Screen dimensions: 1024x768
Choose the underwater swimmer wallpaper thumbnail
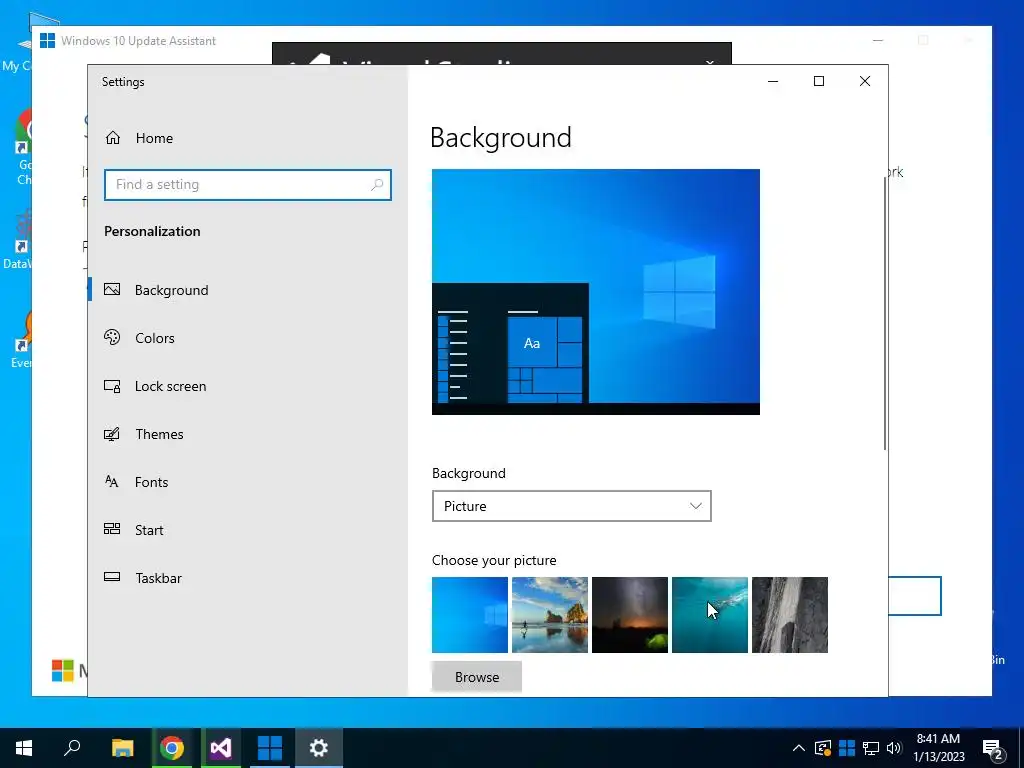(710, 615)
